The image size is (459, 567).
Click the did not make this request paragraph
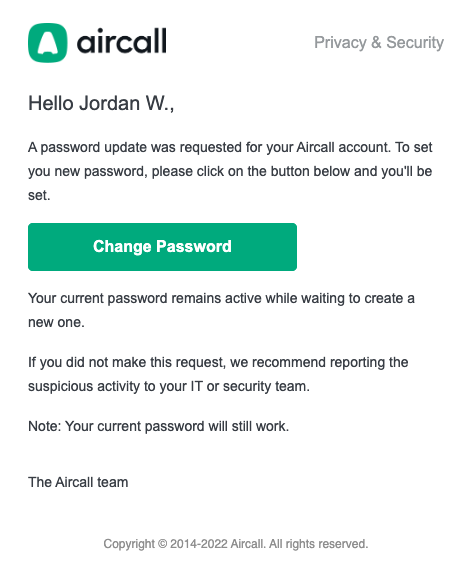pyautogui.click(x=218, y=374)
